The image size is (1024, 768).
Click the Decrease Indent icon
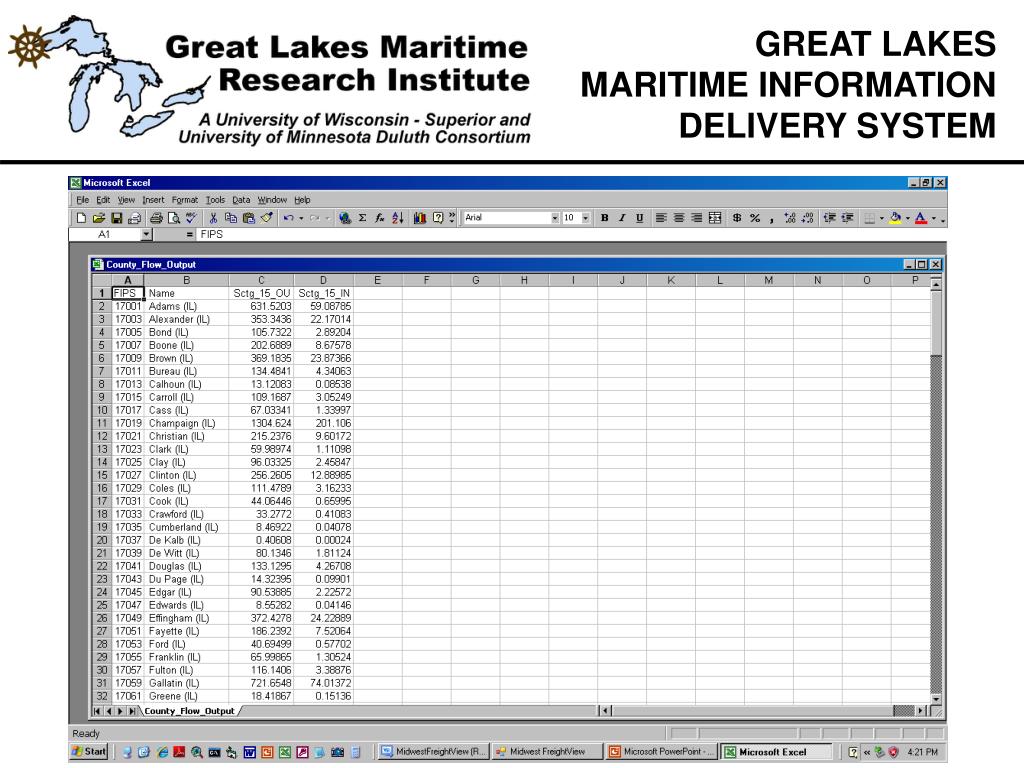pos(829,218)
